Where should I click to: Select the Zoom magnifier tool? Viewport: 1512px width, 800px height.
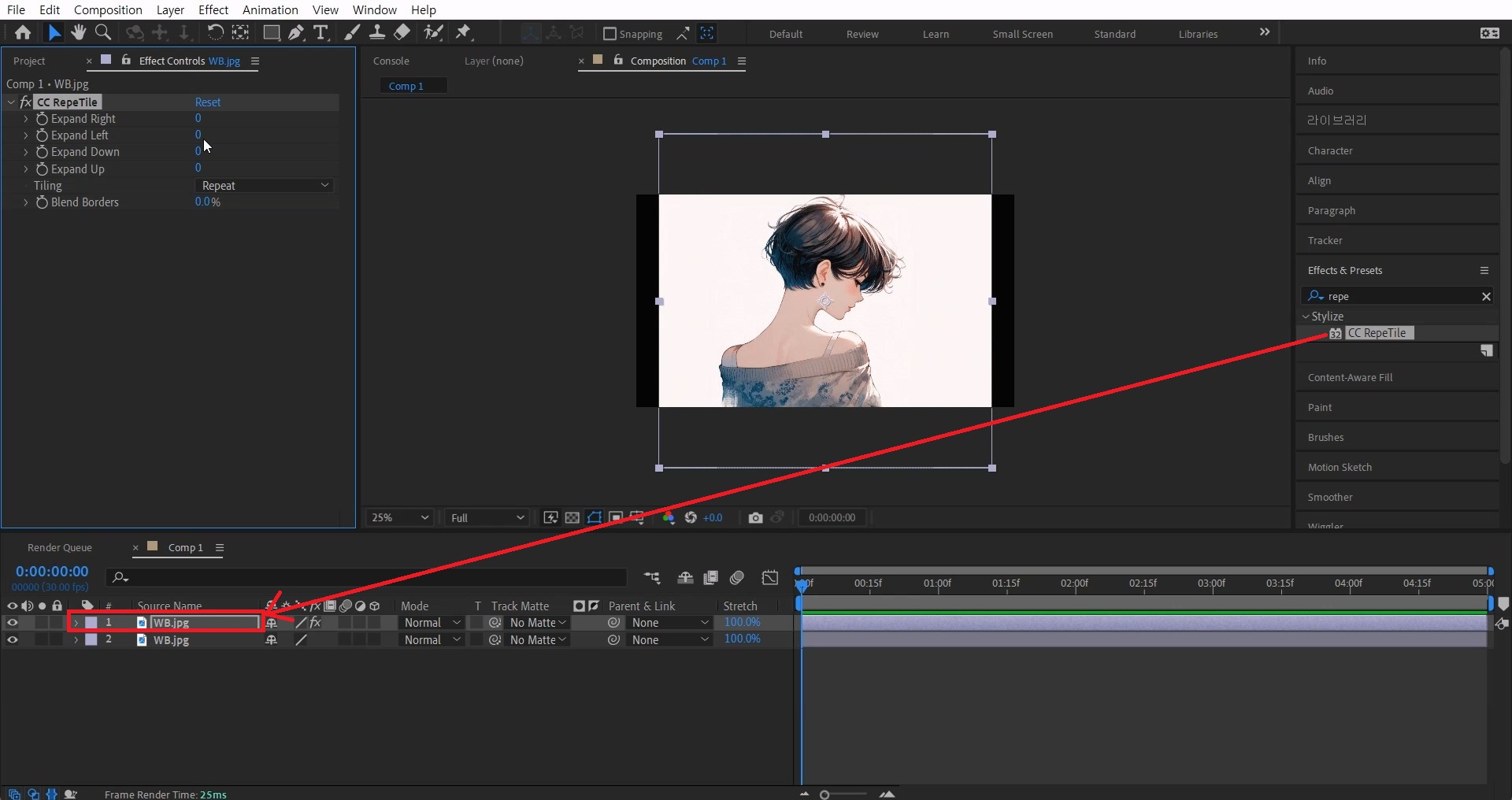pyautogui.click(x=103, y=33)
